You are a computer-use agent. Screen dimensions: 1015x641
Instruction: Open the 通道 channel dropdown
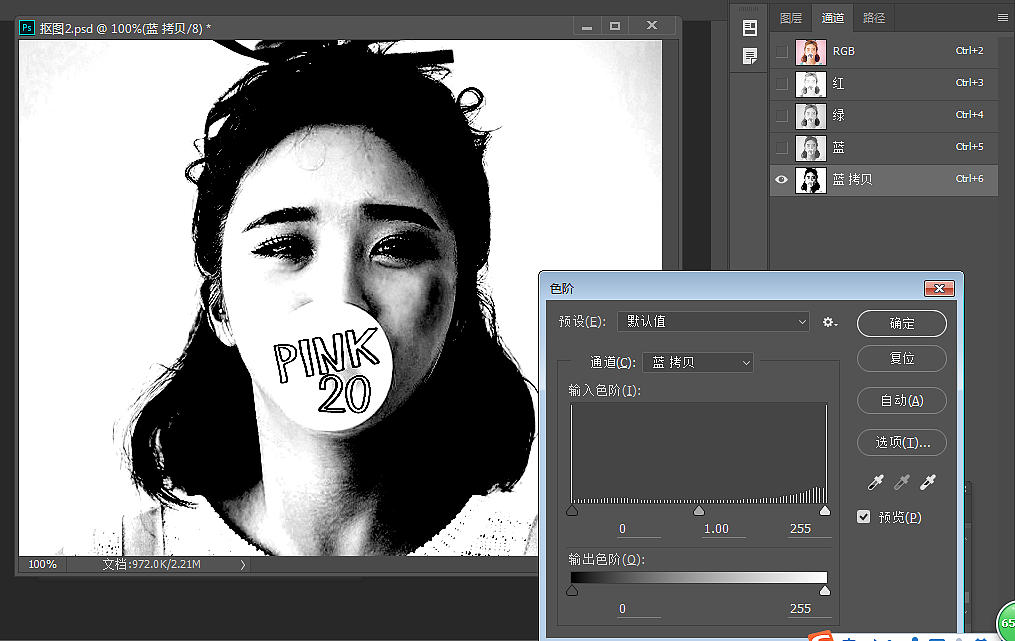697,362
